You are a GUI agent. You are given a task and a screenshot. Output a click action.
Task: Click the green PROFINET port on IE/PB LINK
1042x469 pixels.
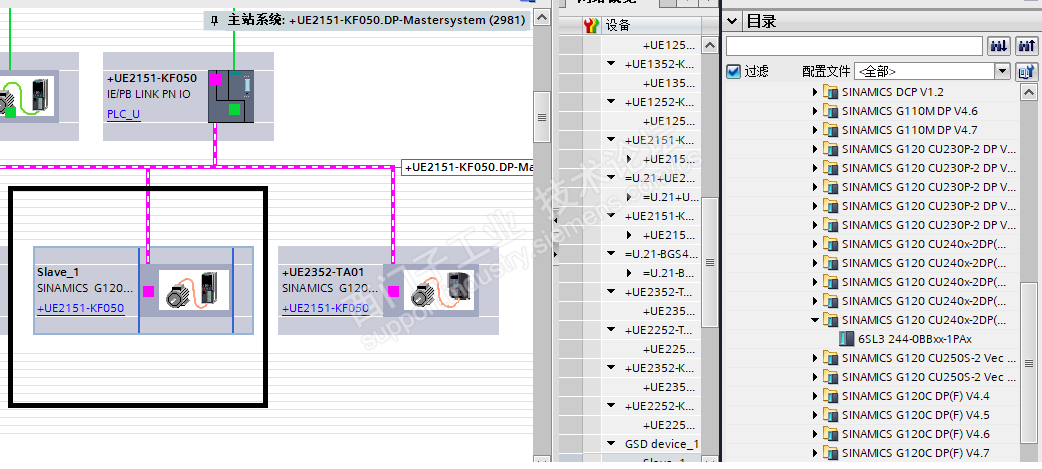pyautogui.click(x=234, y=110)
